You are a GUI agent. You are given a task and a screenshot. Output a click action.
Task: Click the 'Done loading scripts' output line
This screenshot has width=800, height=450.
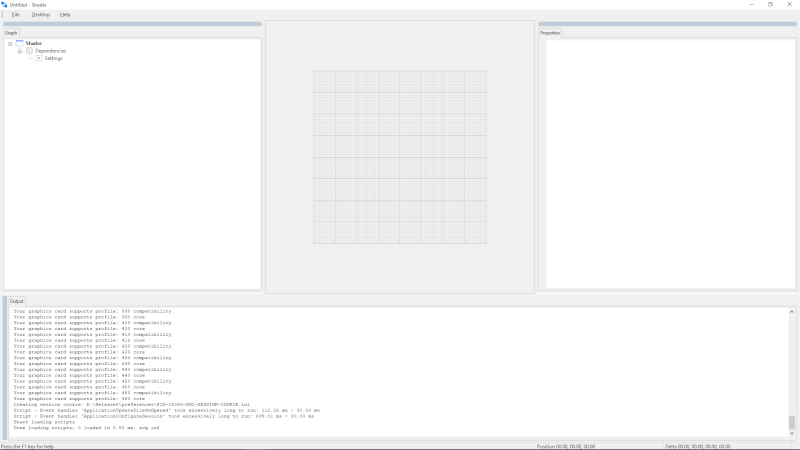coord(86,428)
